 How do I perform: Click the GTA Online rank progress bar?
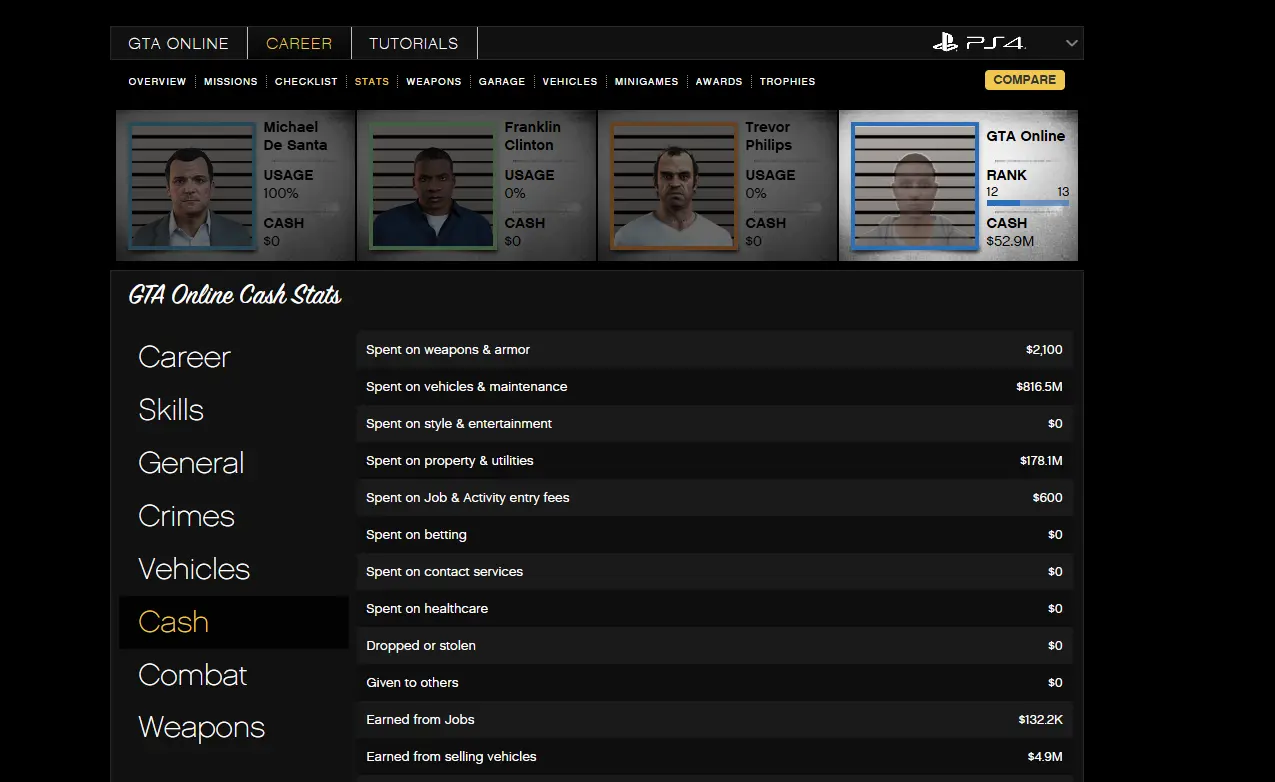1027,203
